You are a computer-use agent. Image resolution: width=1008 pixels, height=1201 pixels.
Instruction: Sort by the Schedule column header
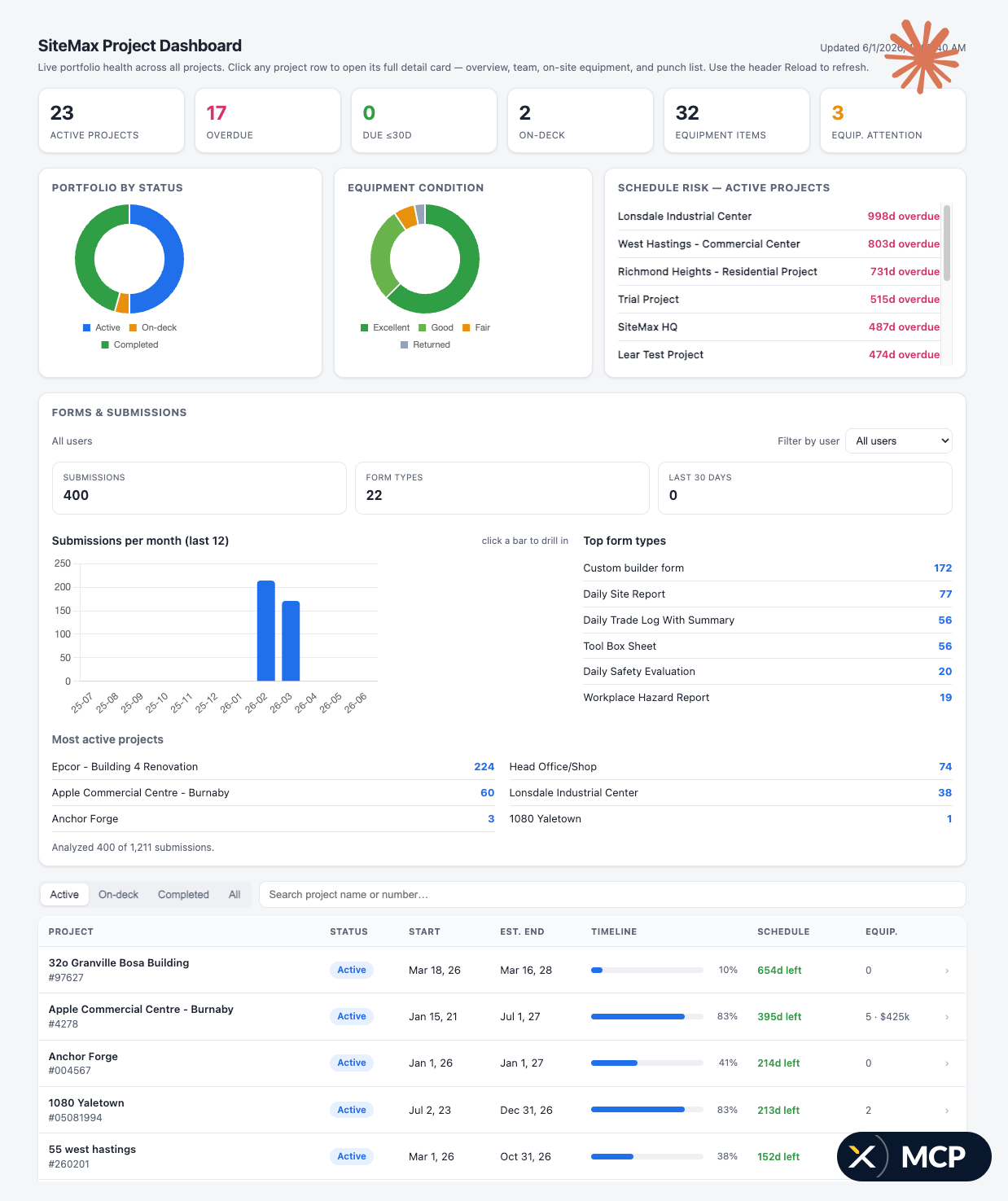click(783, 931)
